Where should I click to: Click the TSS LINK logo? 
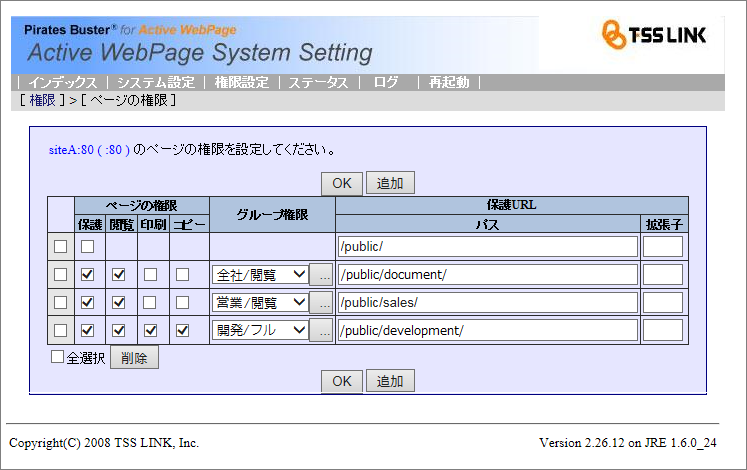click(653, 35)
